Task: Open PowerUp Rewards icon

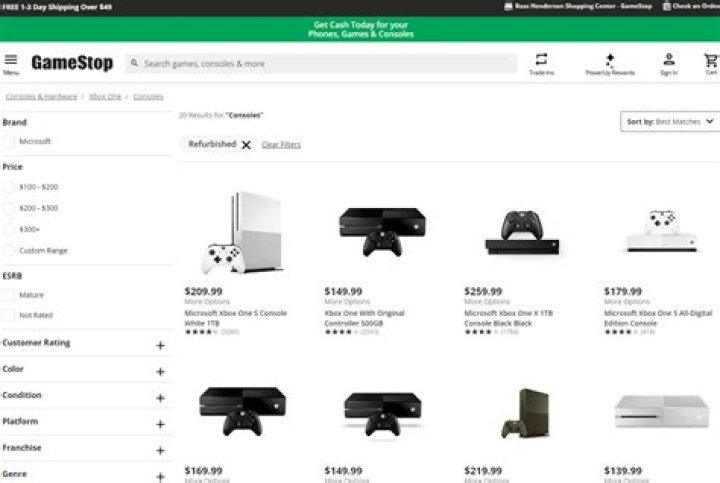Action: pyautogui.click(x=610, y=60)
